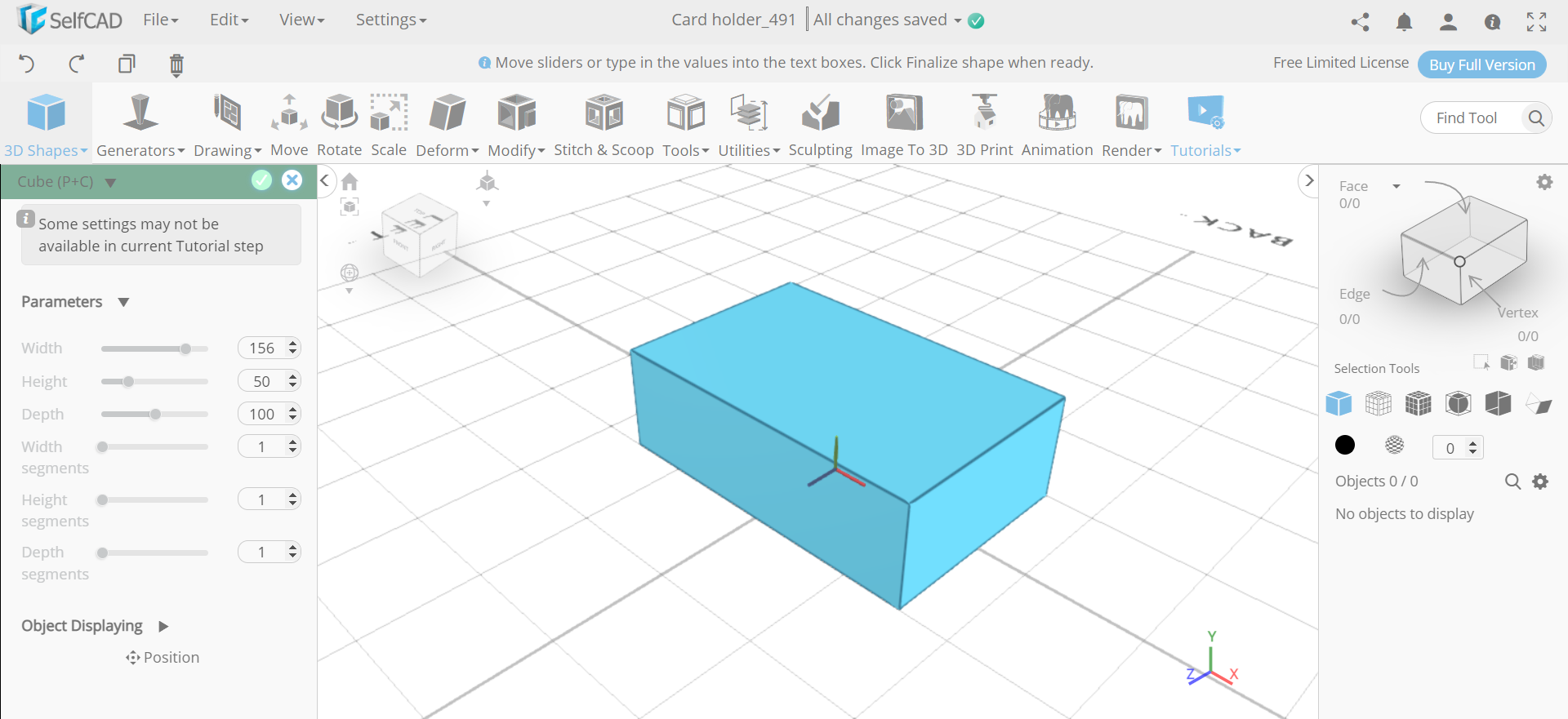Click the Position link
Image resolution: width=1568 pixels, height=719 pixels.
(163, 658)
